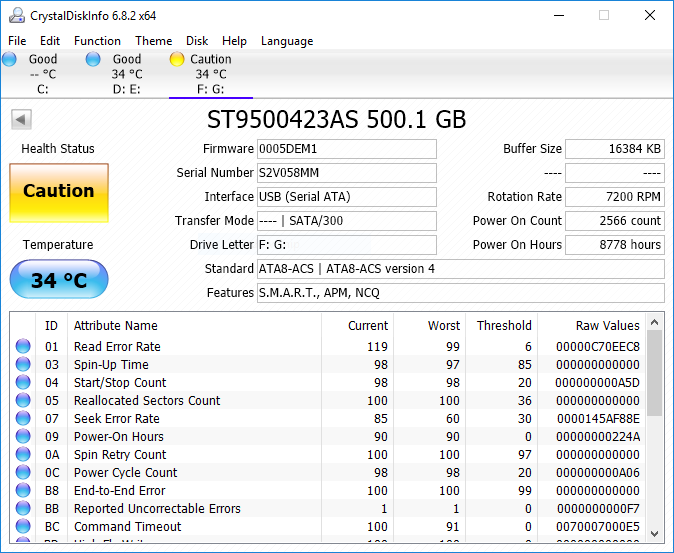Click the status icon for Start/Stop Count
674x553 pixels.
click(x=23, y=382)
